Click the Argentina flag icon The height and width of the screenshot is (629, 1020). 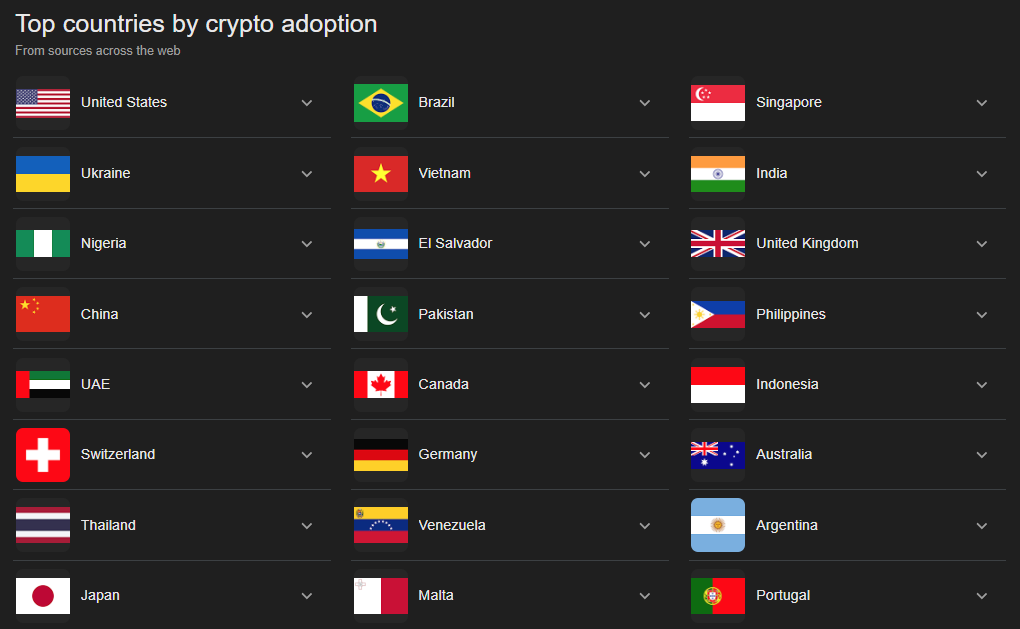pos(718,525)
